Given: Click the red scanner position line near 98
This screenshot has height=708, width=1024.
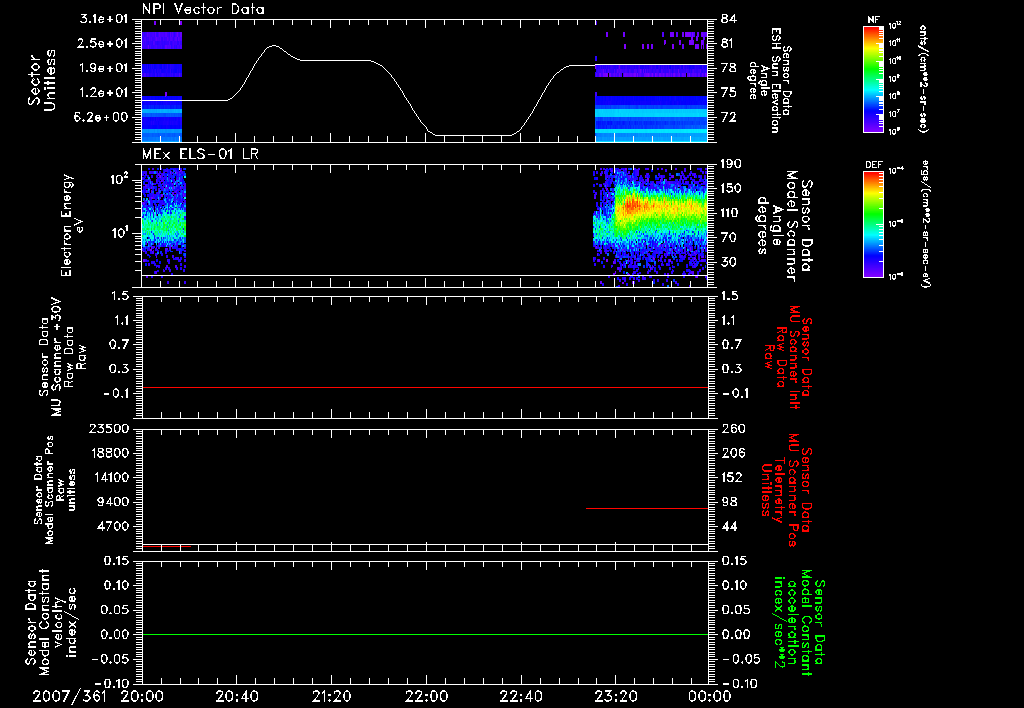Looking at the screenshot, I should point(647,508).
